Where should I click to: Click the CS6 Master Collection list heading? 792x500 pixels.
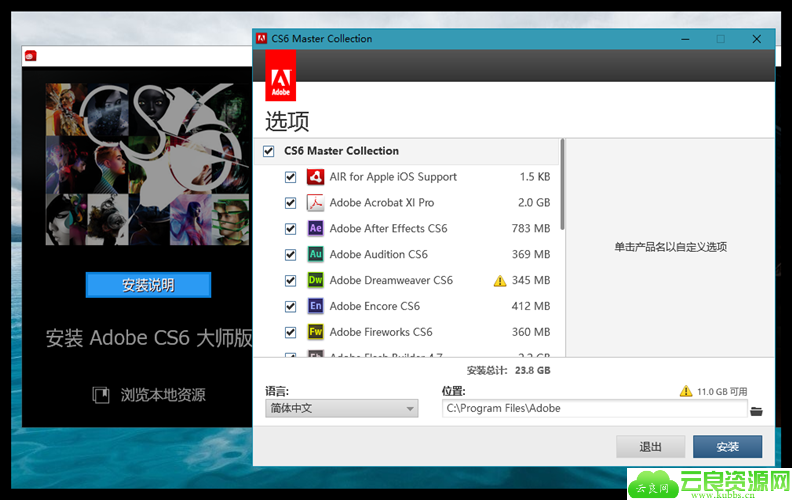[341, 151]
